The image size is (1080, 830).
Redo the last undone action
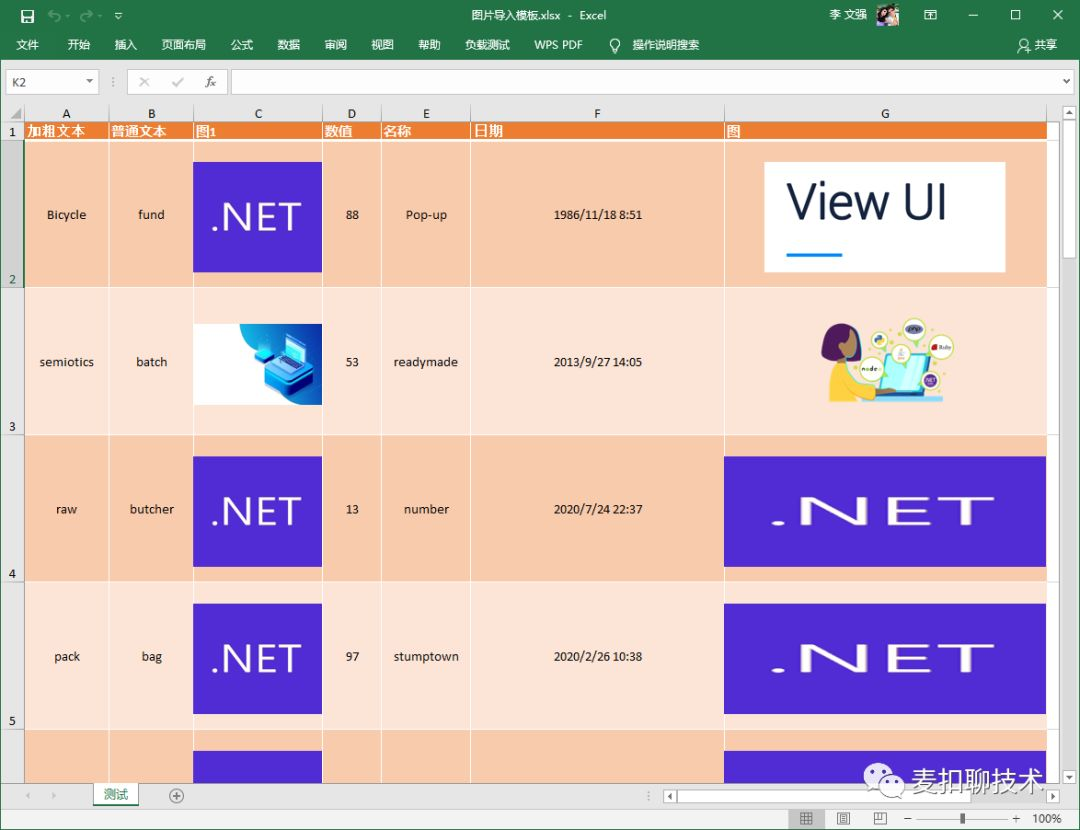[86, 16]
